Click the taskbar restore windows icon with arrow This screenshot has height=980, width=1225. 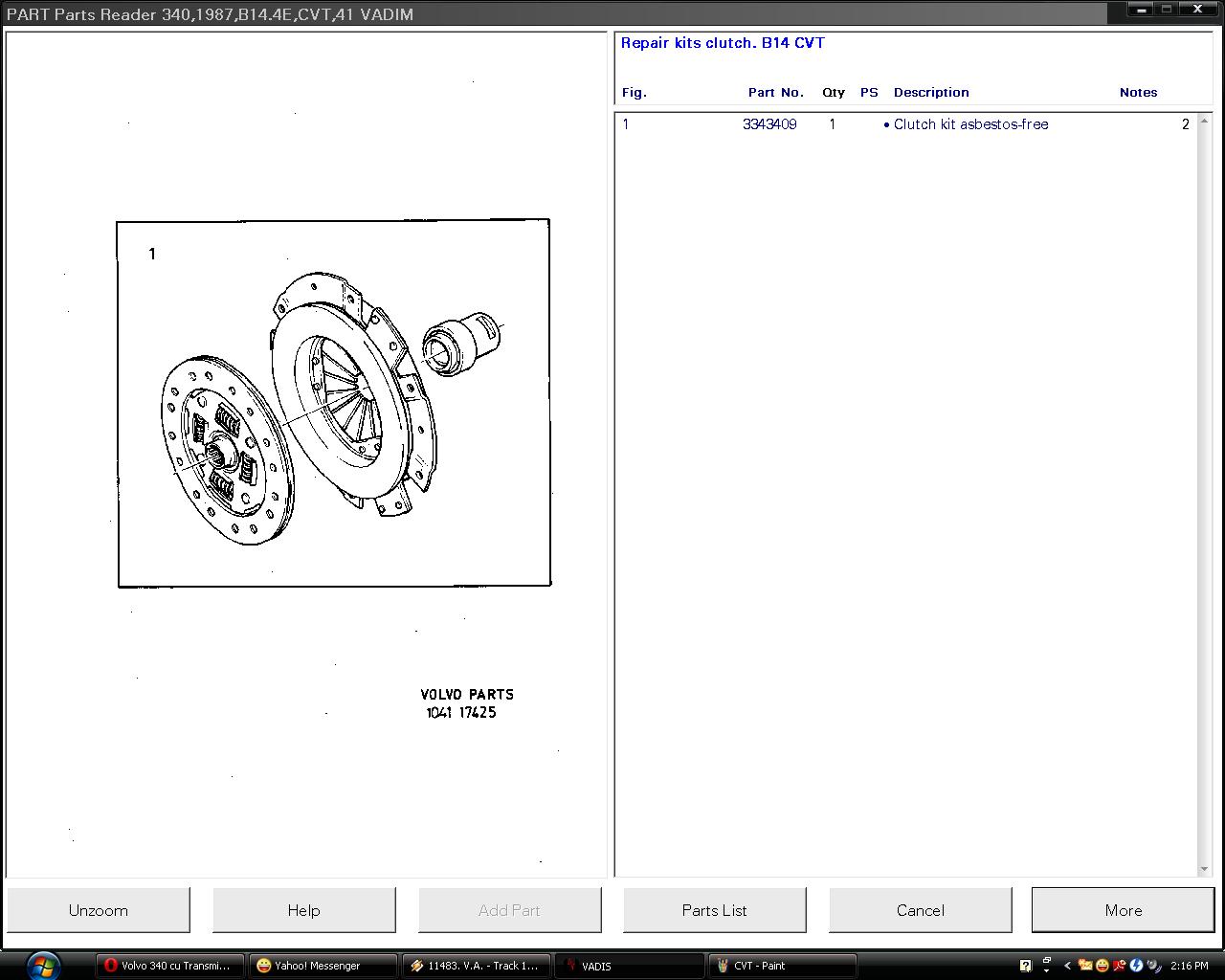(1047, 965)
